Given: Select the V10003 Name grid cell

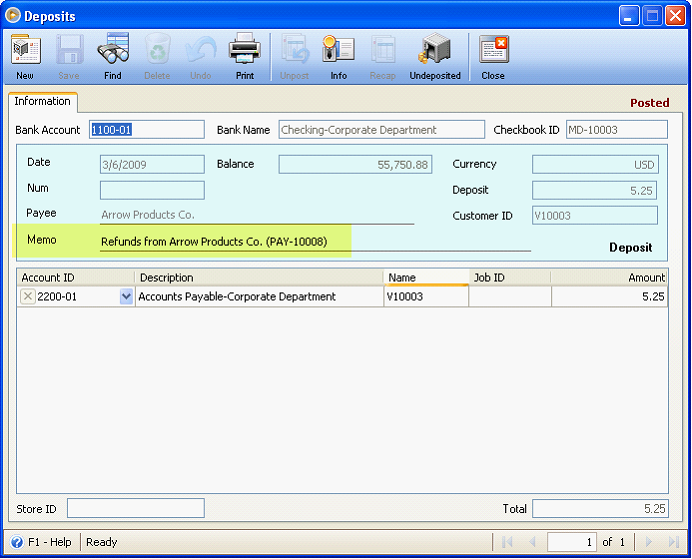Looking at the screenshot, I should 426,296.
